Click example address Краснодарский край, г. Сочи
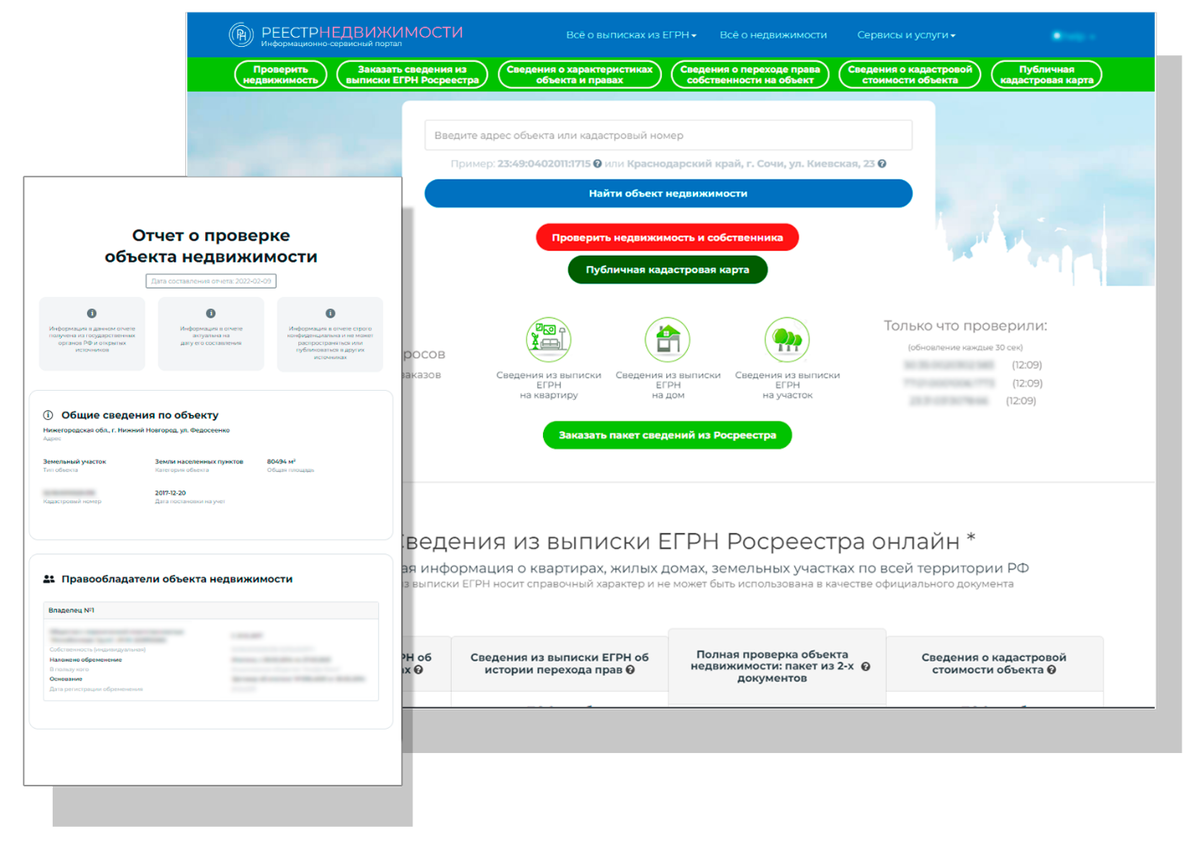1200x841 pixels. tap(750, 164)
